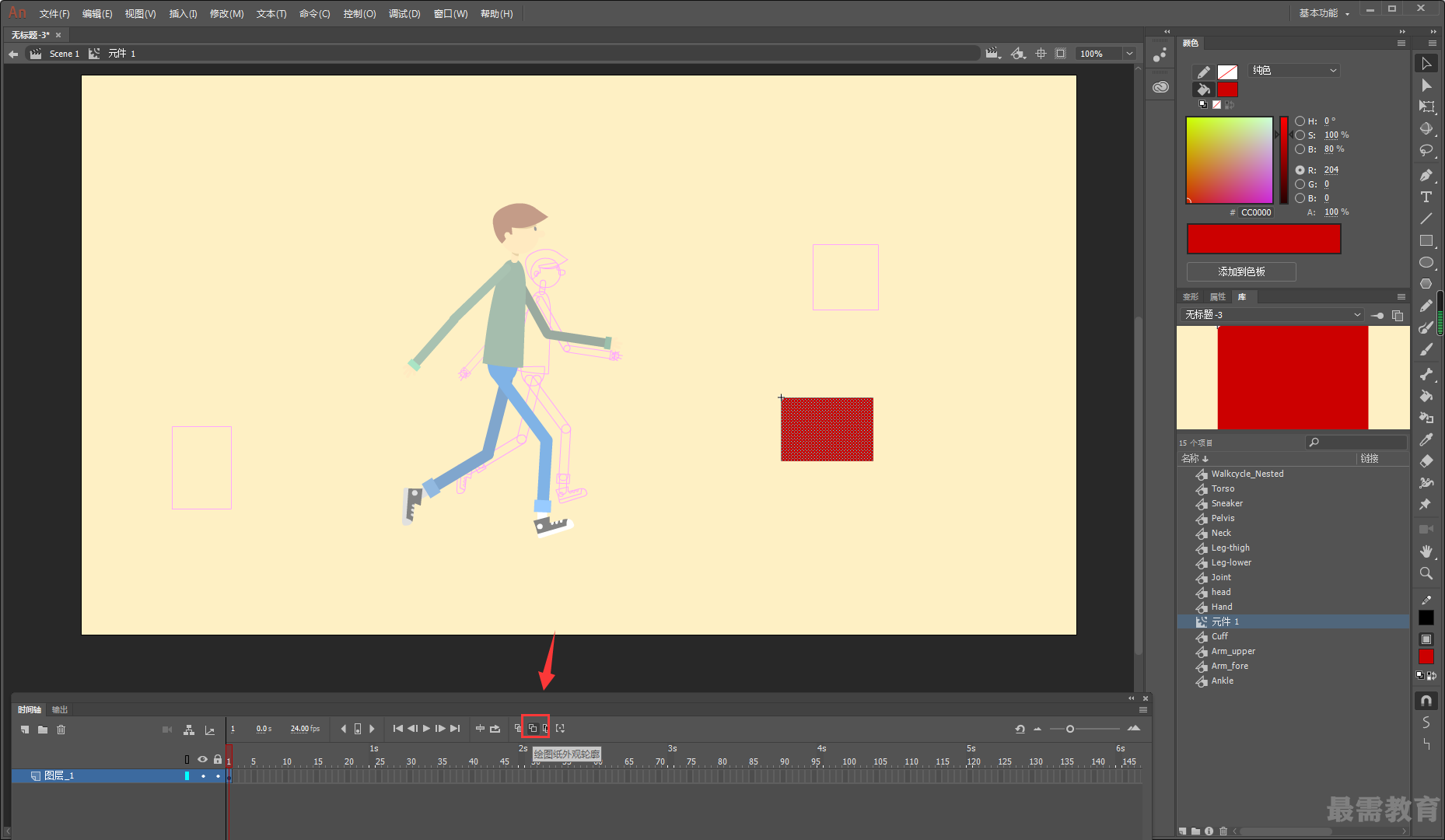Image resolution: width=1445 pixels, height=840 pixels.
Task: Click the delete layer trash icon
Action: 61,730
